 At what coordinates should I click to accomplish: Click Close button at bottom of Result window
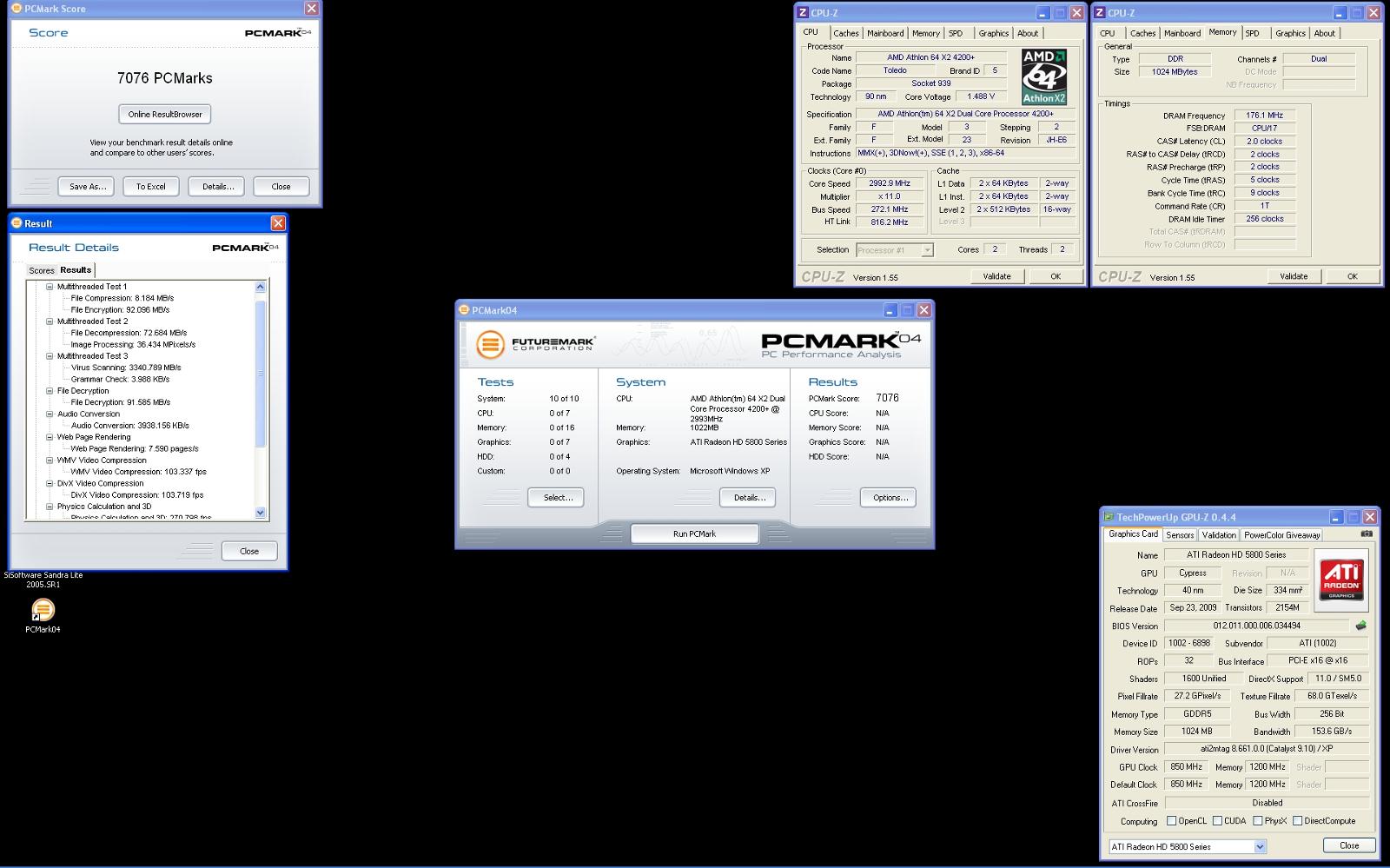[249, 551]
